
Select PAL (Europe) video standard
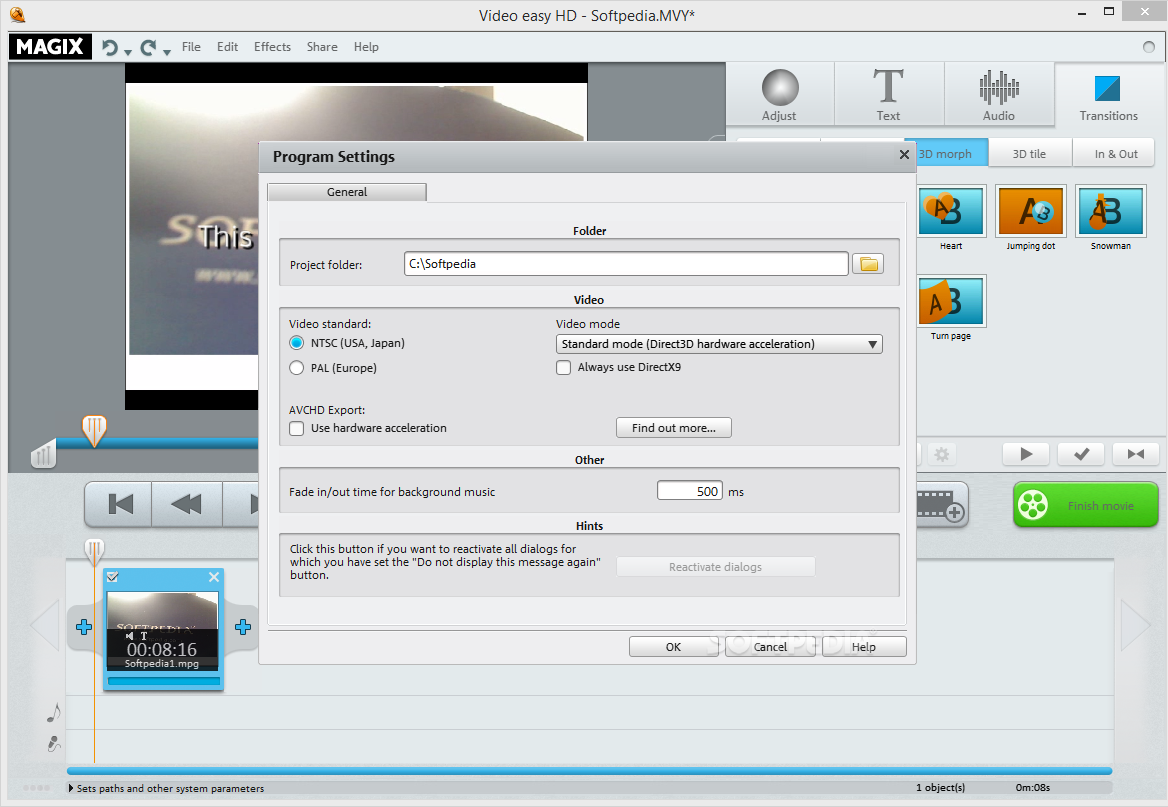click(x=296, y=367)
